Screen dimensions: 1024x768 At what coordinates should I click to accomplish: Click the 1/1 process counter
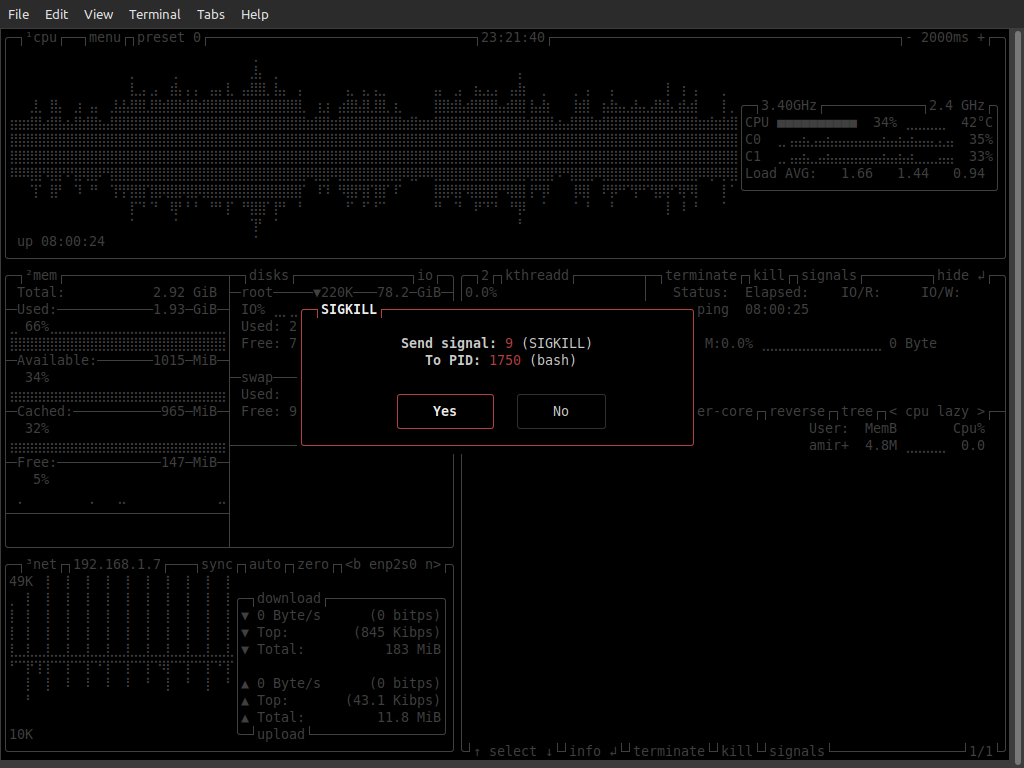pyautogui.click(x=981, y=751)
